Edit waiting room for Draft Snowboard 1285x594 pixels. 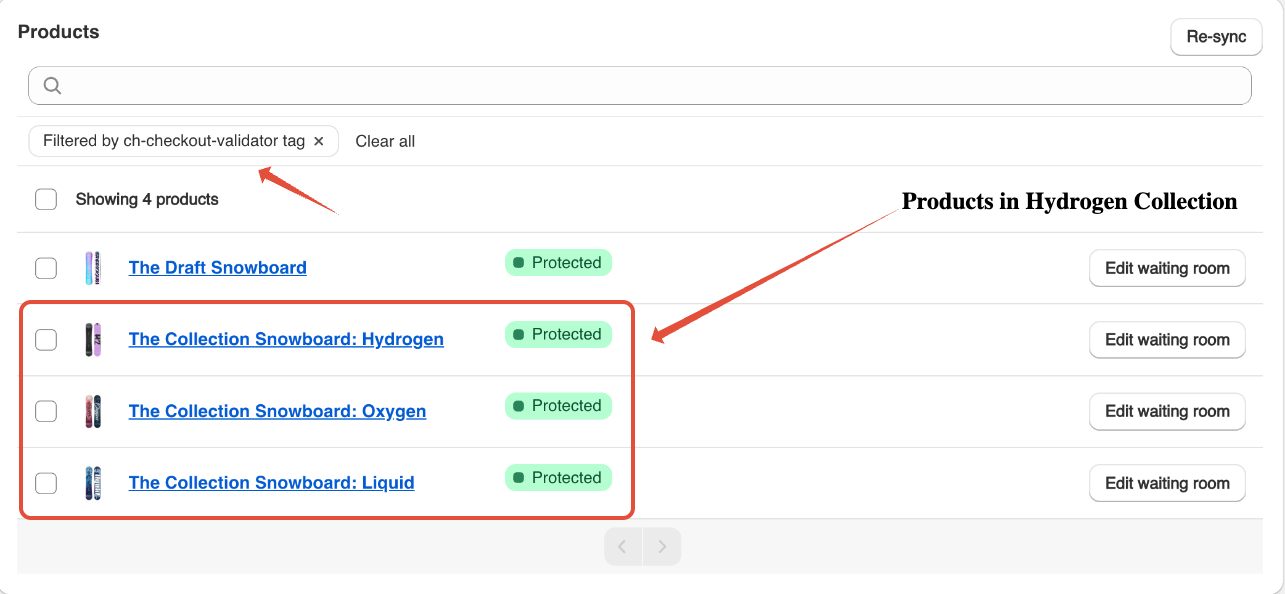coord(1167,268)
